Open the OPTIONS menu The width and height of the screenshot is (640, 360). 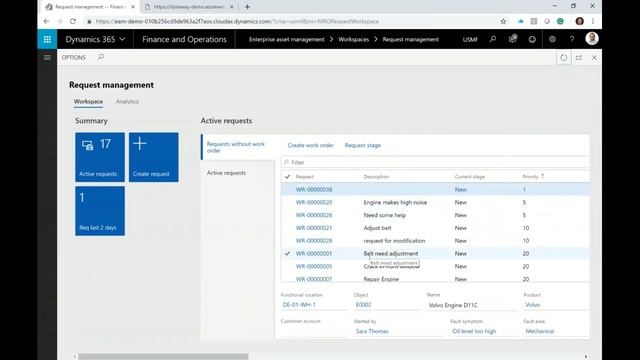tap(73, 58)
